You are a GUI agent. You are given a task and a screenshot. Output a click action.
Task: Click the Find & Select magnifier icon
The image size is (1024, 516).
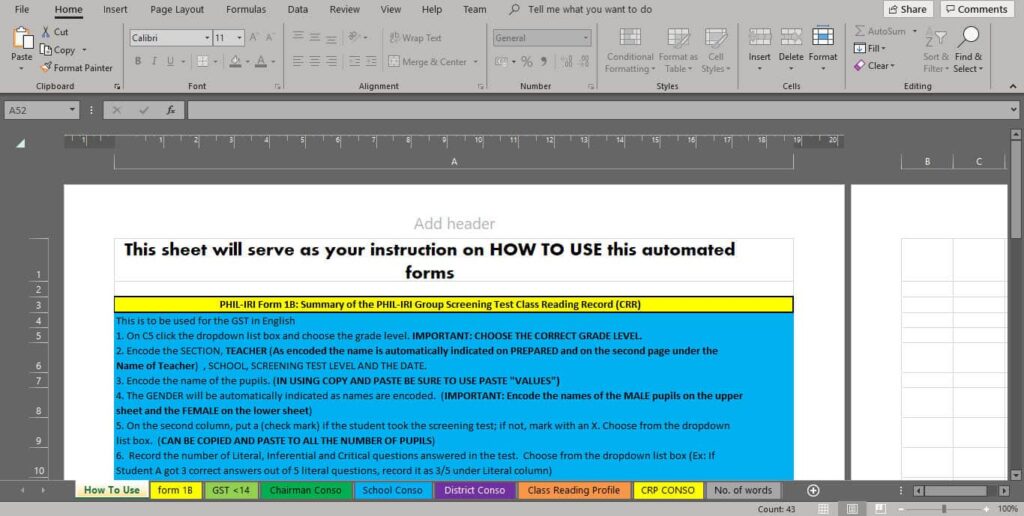(x=968, y=40)
